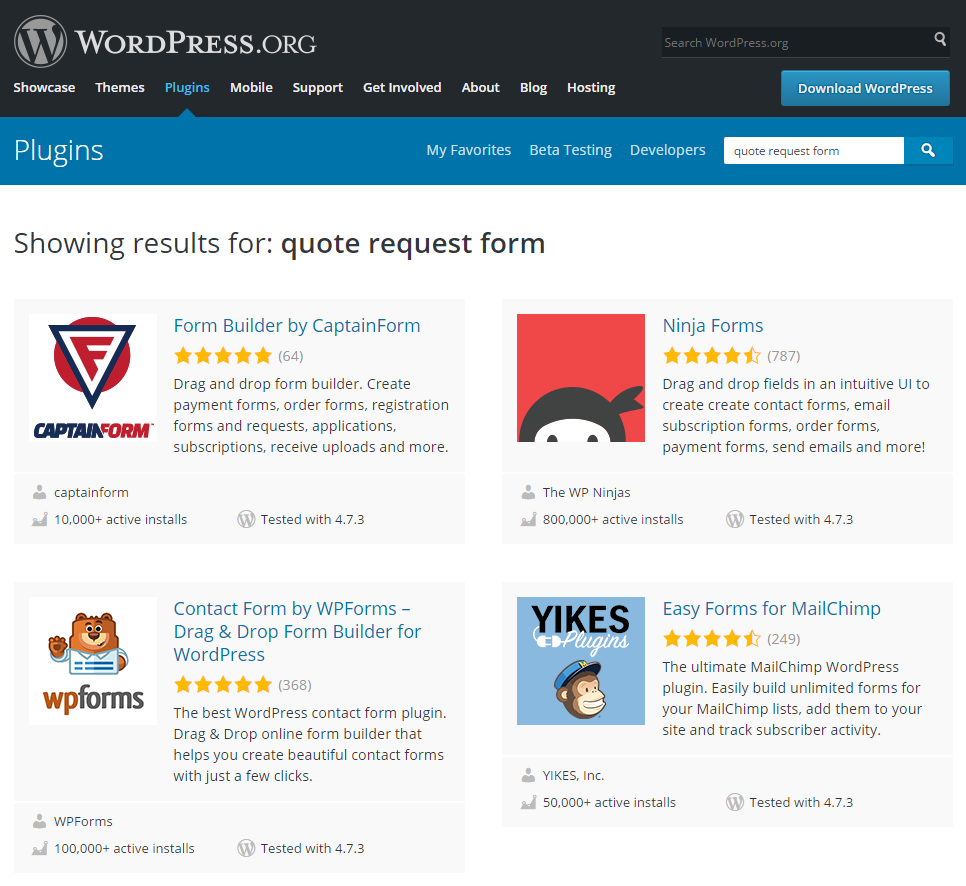The height and width of the screenshot is (886, 966).
Task: Click WordPress icon in Easy Forms' Tested with row
Action: click(735, 802)
